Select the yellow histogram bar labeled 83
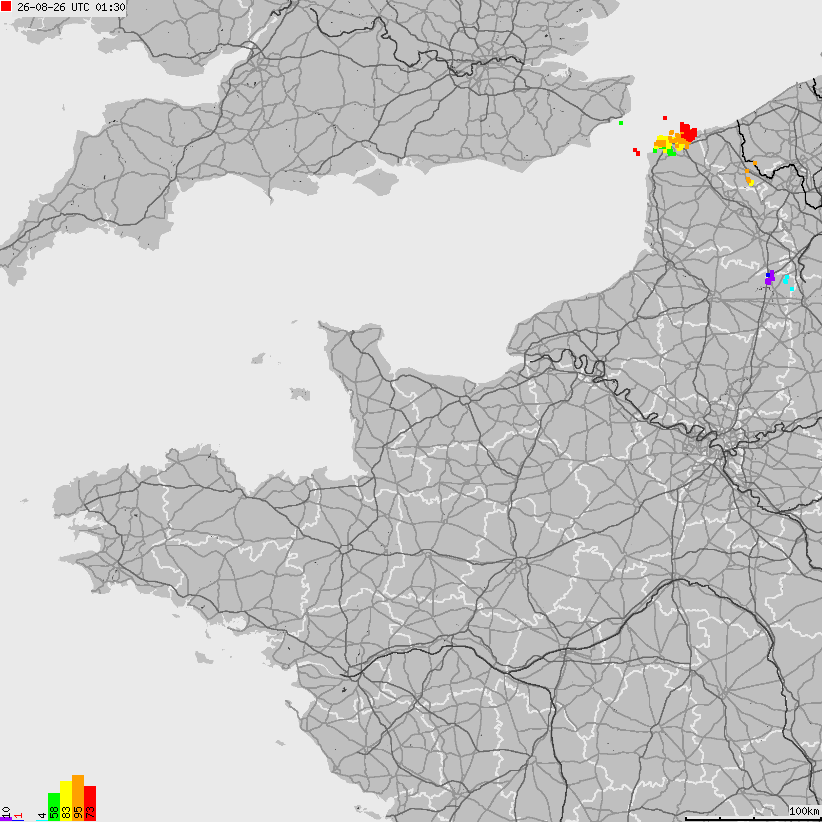Image resolution: width=822 pixels, height=822 pixels. tap(66, 801)
